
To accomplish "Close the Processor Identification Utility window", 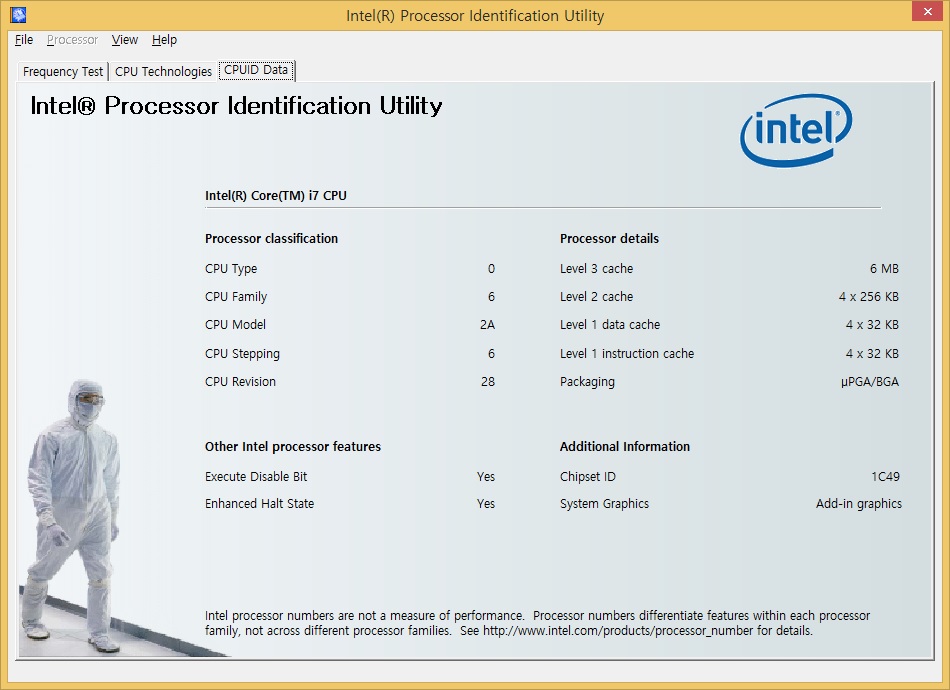I will 928,12.
